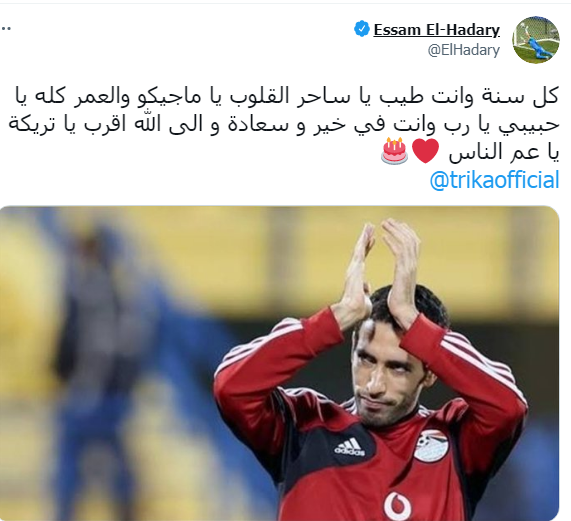The height and width of the screenshot is (521, 571).
Task: Click the Vodafone logo on the jersey
Action: (397, 505)
